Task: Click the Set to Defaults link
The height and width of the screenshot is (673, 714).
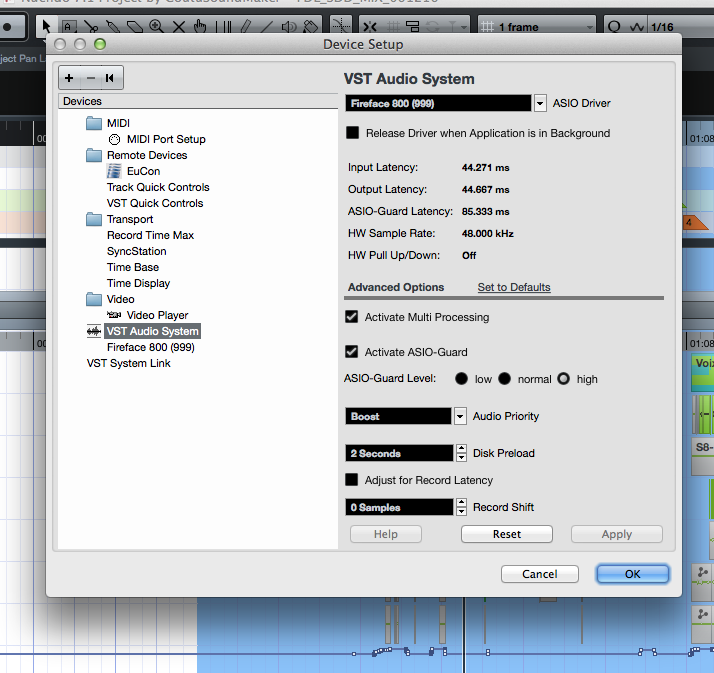Action: tap(514, 287)
